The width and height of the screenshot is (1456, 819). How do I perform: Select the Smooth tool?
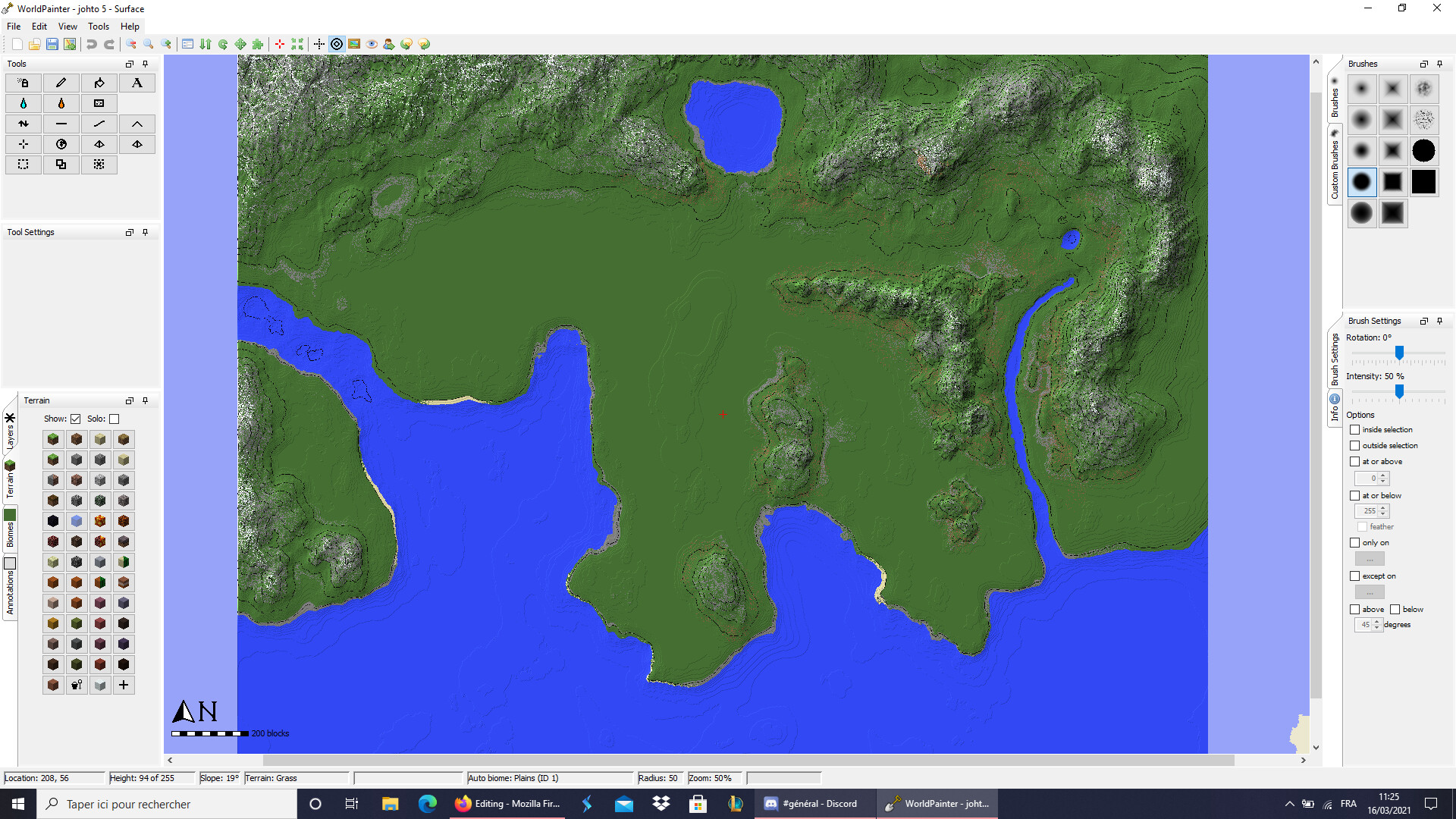[x=99, y=124]
